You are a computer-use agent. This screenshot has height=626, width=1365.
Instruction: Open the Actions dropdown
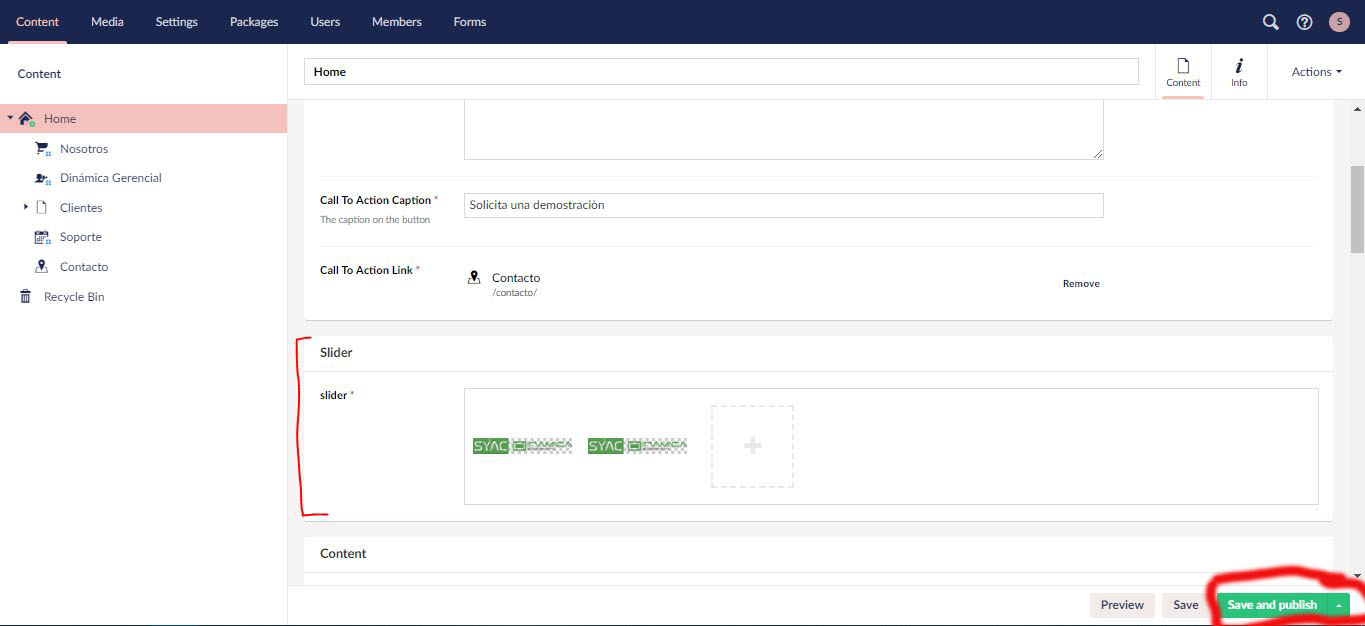tap(1316, 72)
